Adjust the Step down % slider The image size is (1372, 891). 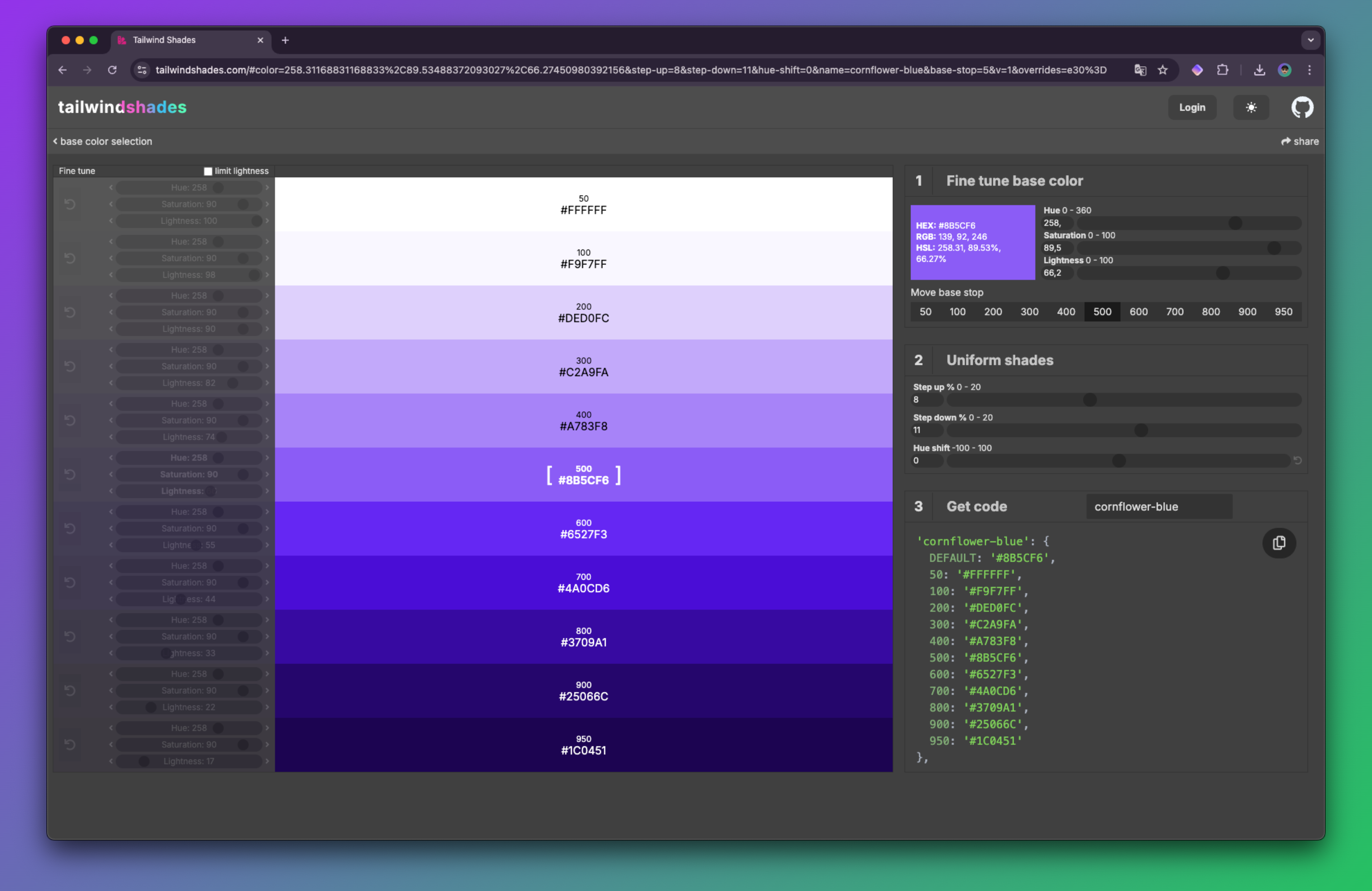(1123, 431)
